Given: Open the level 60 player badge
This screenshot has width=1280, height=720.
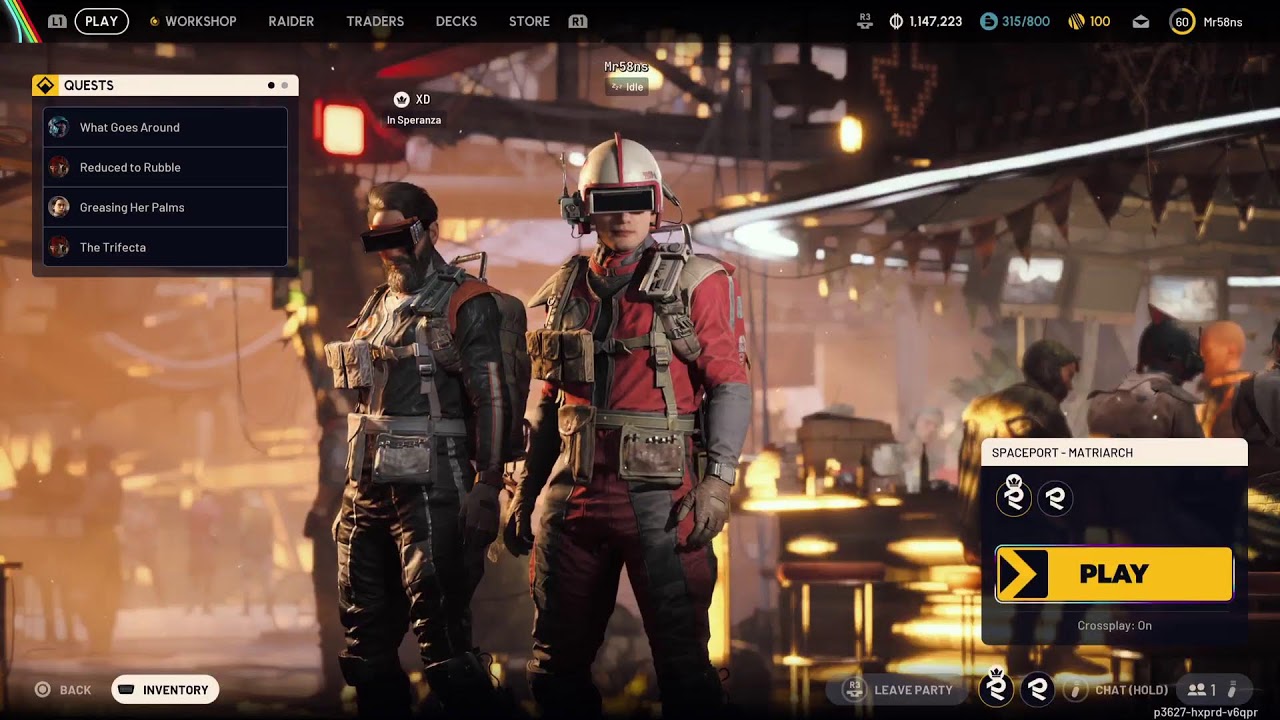Looking at the screenshot, I should pyautogui.click(x=1182, y=21).
